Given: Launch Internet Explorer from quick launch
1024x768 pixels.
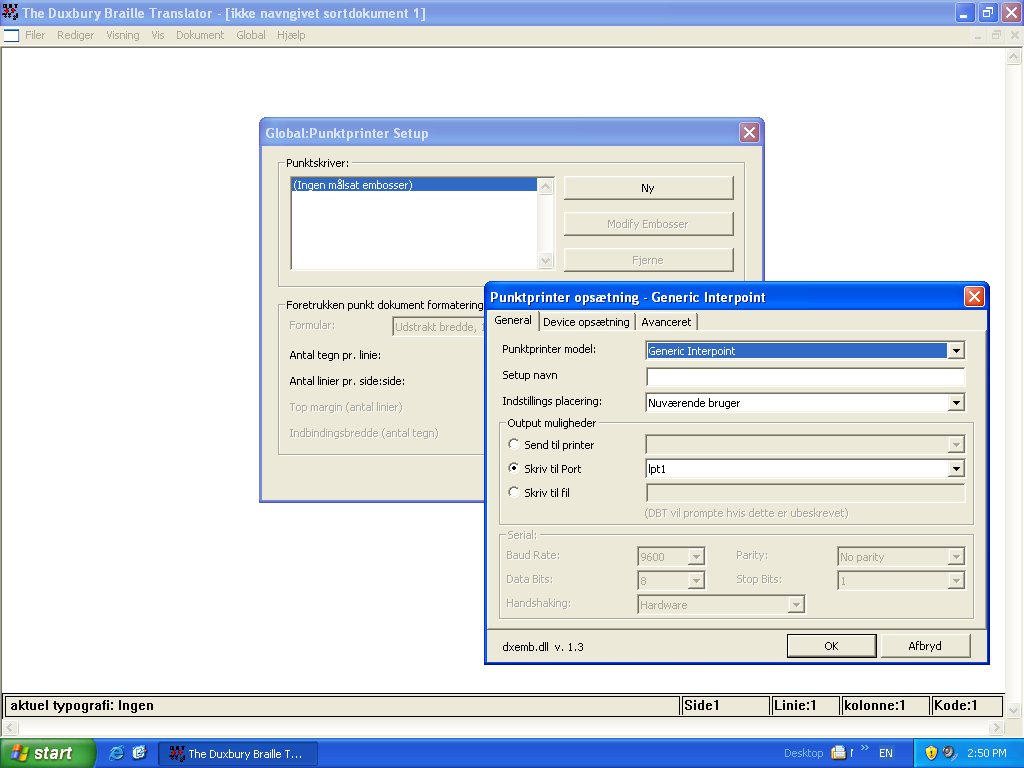Looking at the screenshot, I should coord(117,753).
